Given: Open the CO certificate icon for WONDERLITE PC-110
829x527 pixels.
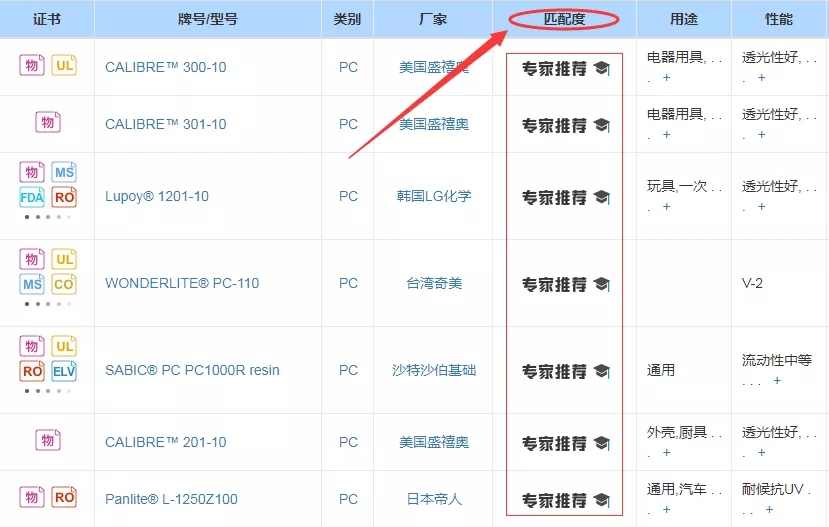Looking at the screenshot, I should pos(64,284).
